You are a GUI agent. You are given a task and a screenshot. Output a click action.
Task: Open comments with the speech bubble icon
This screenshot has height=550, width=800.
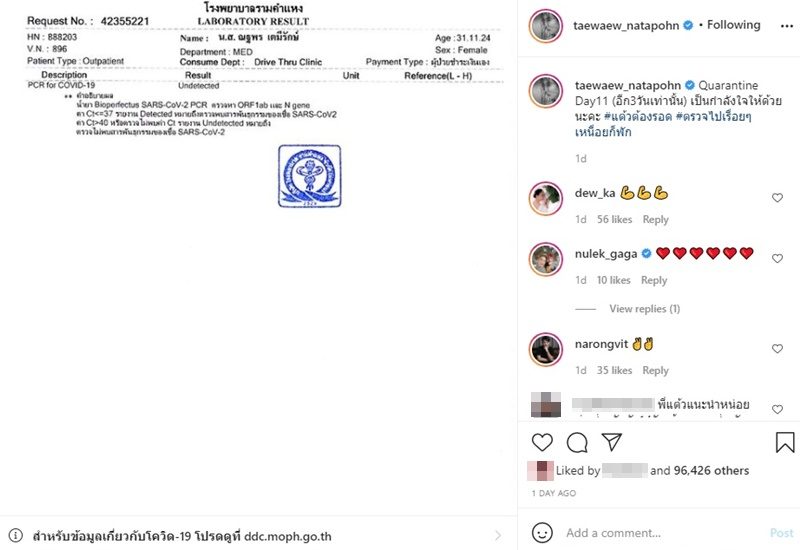577,443
